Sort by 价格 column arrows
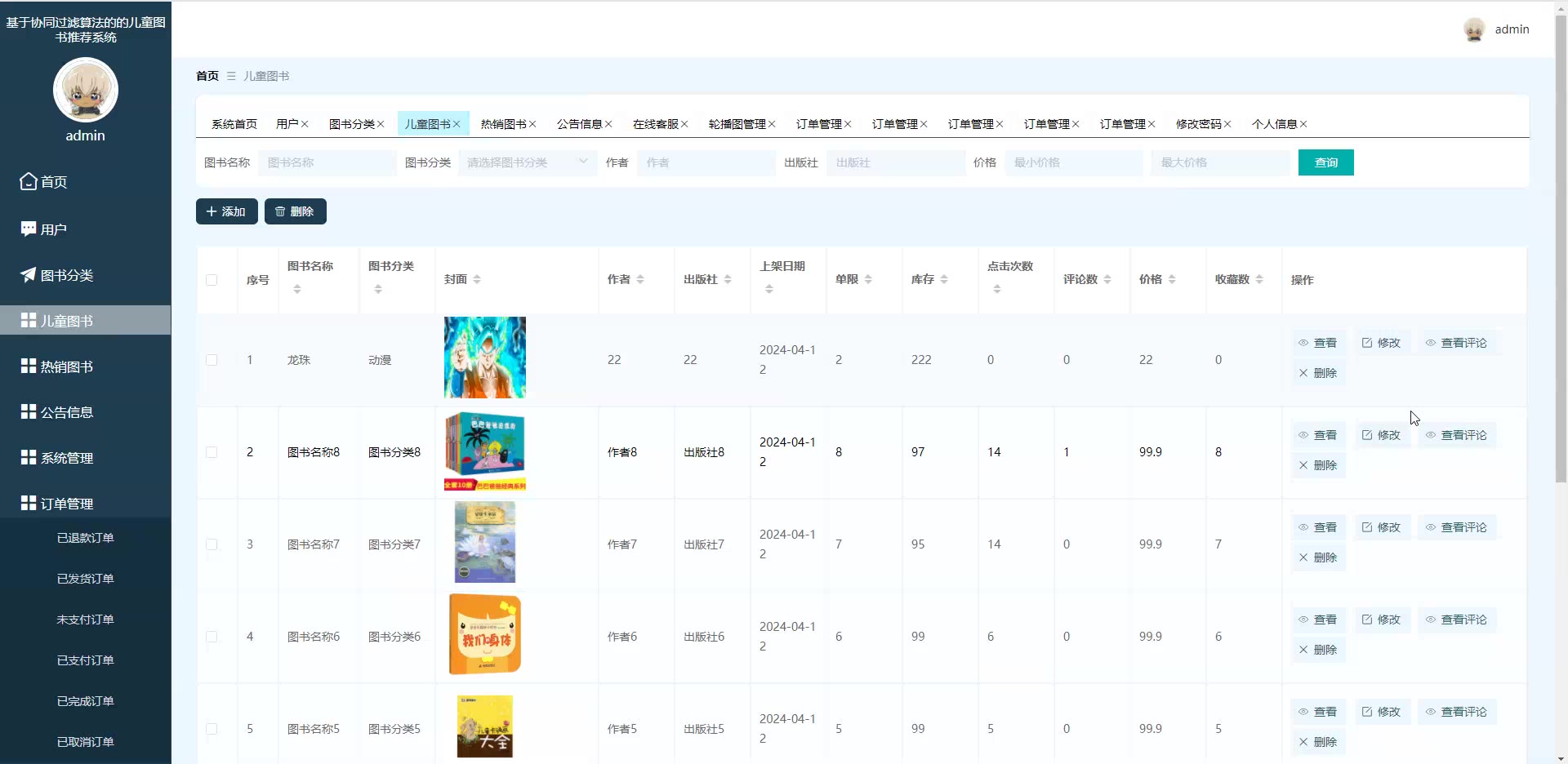 pos(1172,279)
